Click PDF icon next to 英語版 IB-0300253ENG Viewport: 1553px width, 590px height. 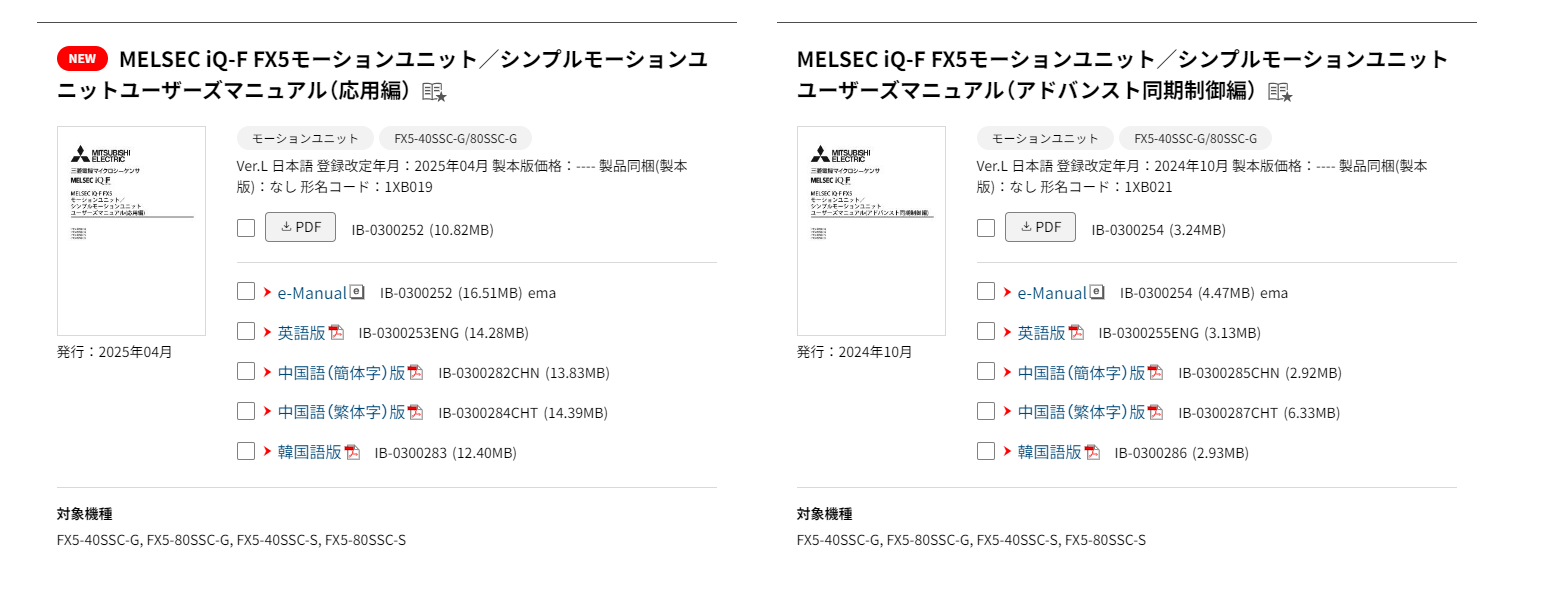point(336,332)
